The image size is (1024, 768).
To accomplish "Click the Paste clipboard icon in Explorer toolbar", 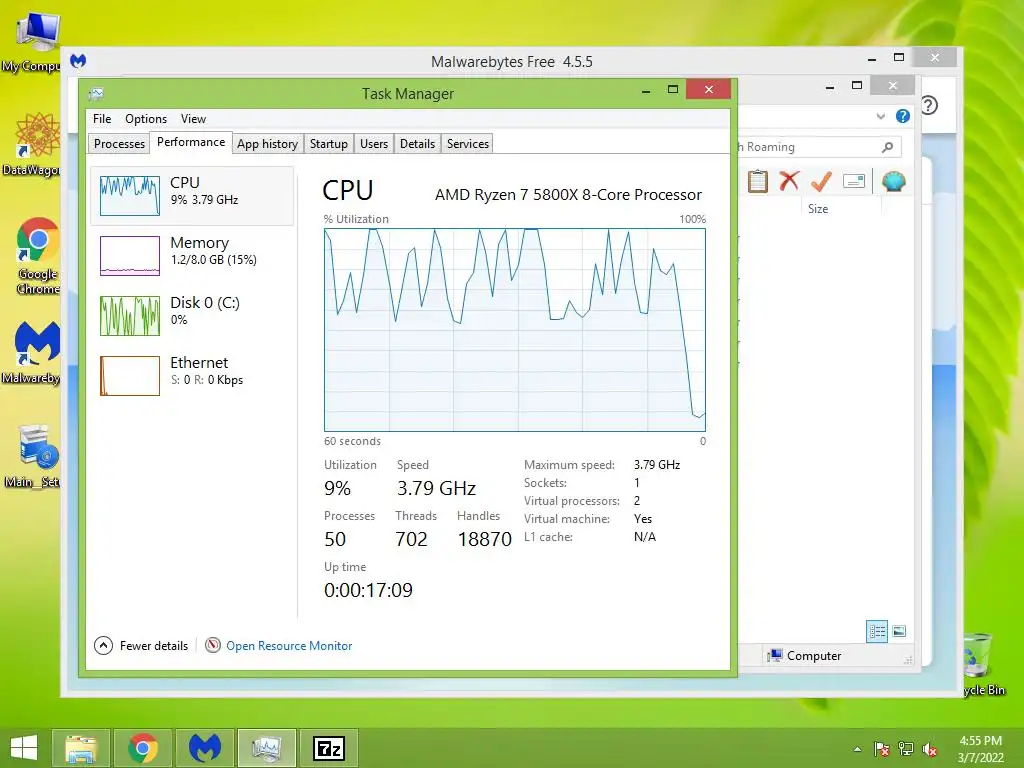I will (x=758, y=181).
